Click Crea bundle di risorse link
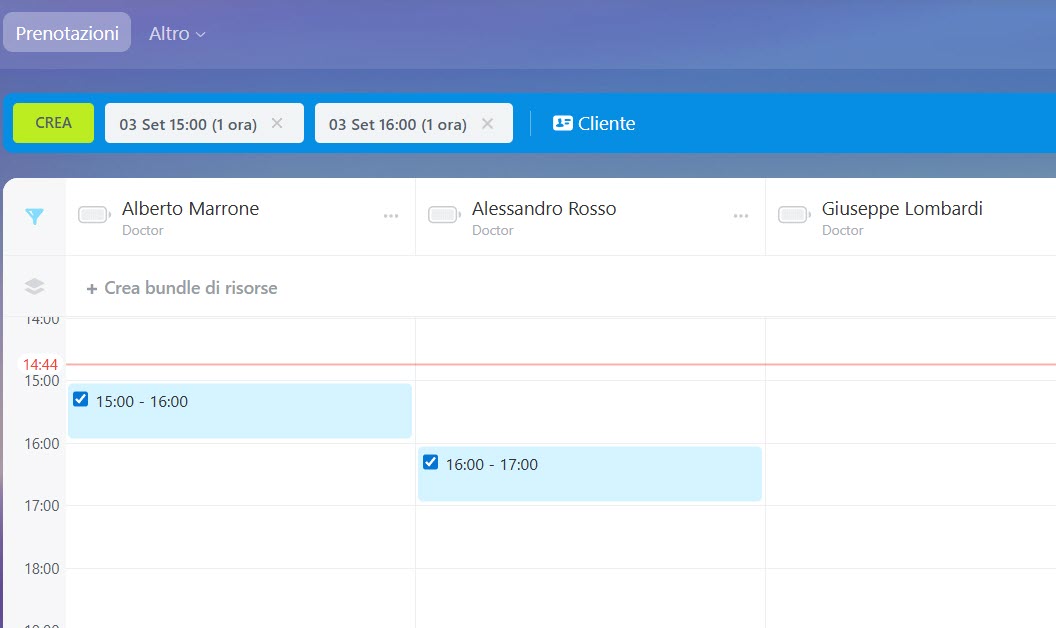The height and width of the screenshot is (628, 1056). 182,288
